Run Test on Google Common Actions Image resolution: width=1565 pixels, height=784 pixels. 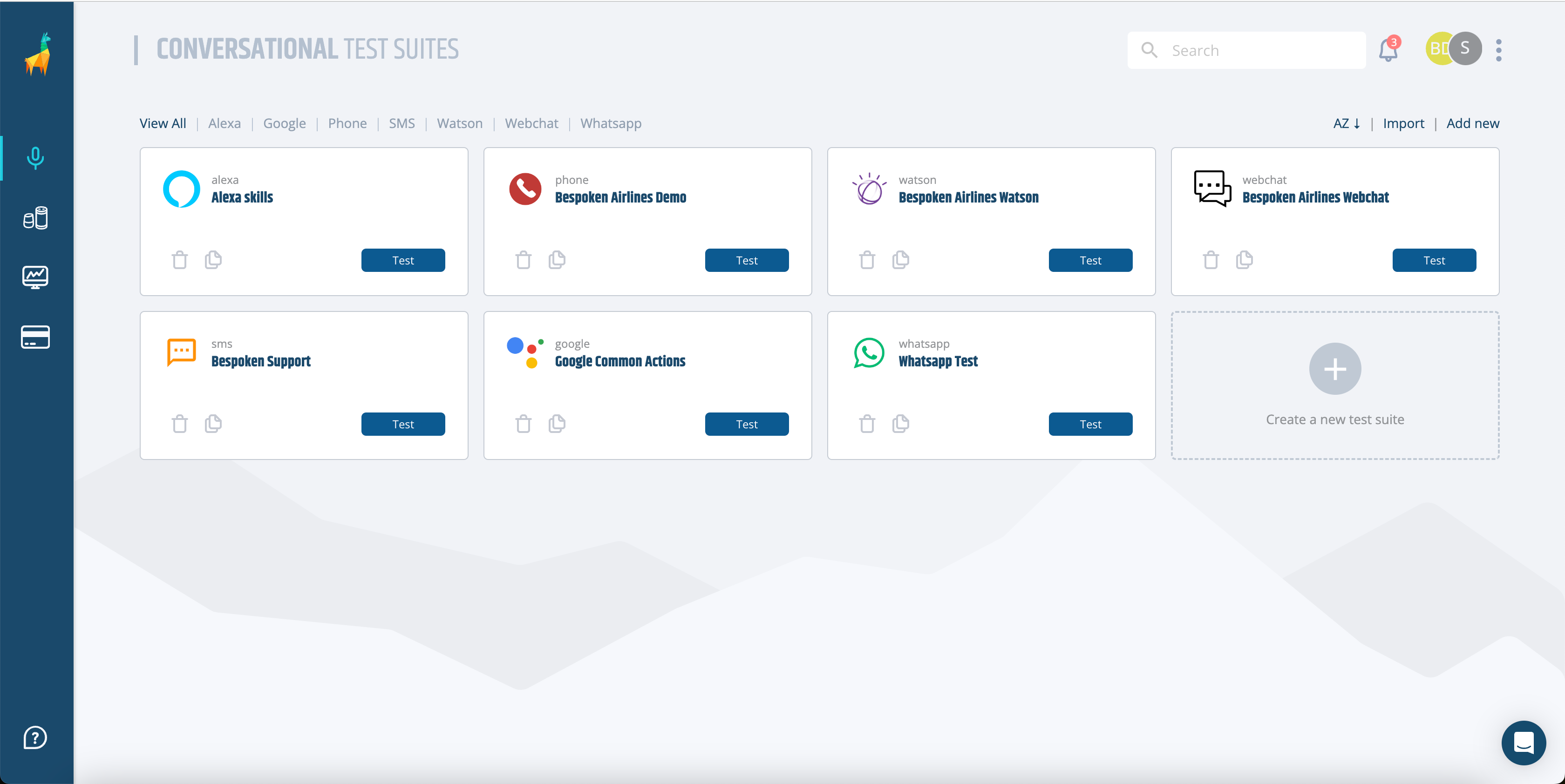(747, 424)
